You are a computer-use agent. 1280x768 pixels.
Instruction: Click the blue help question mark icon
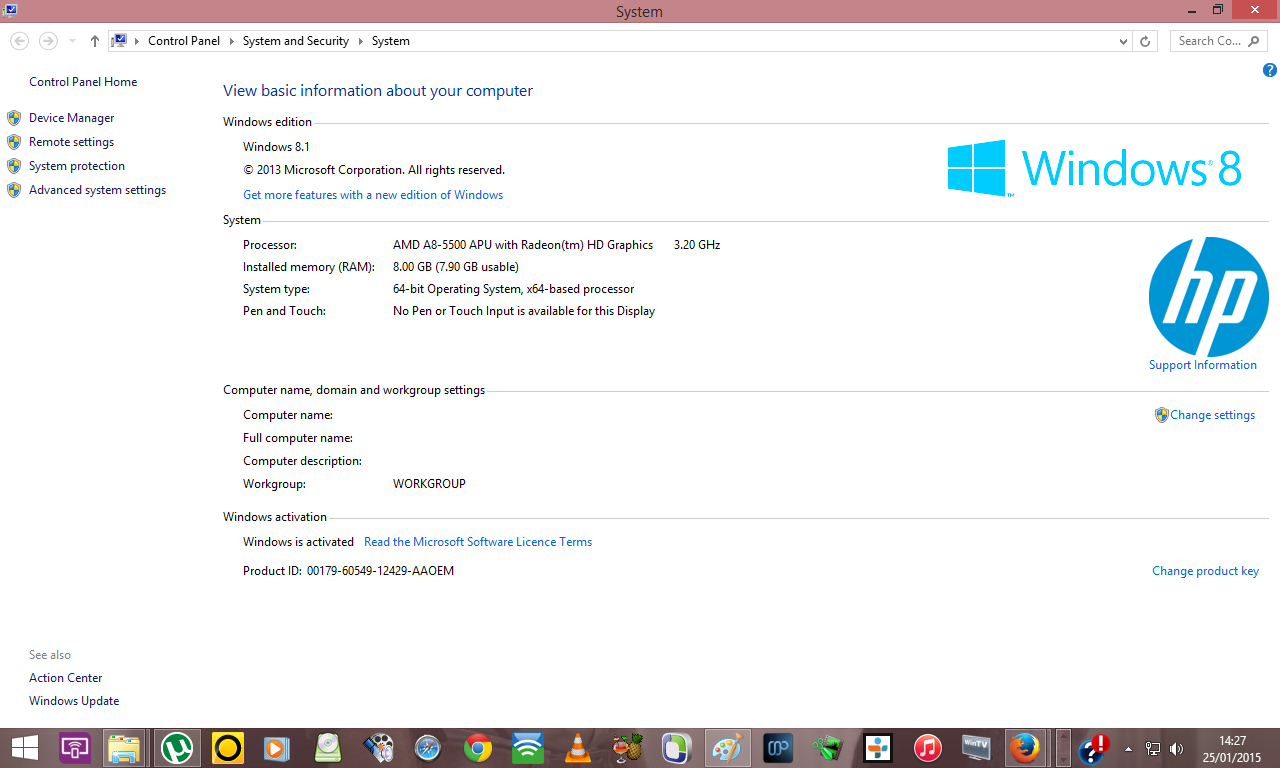tap(1269, 70)
